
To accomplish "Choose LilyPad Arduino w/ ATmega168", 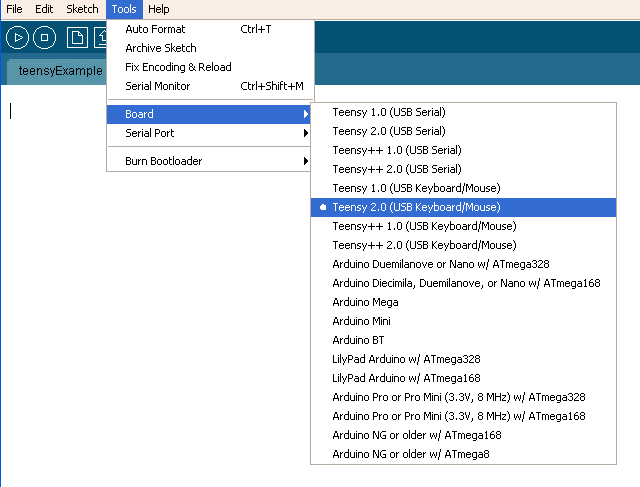I will [x=463, y=378].
